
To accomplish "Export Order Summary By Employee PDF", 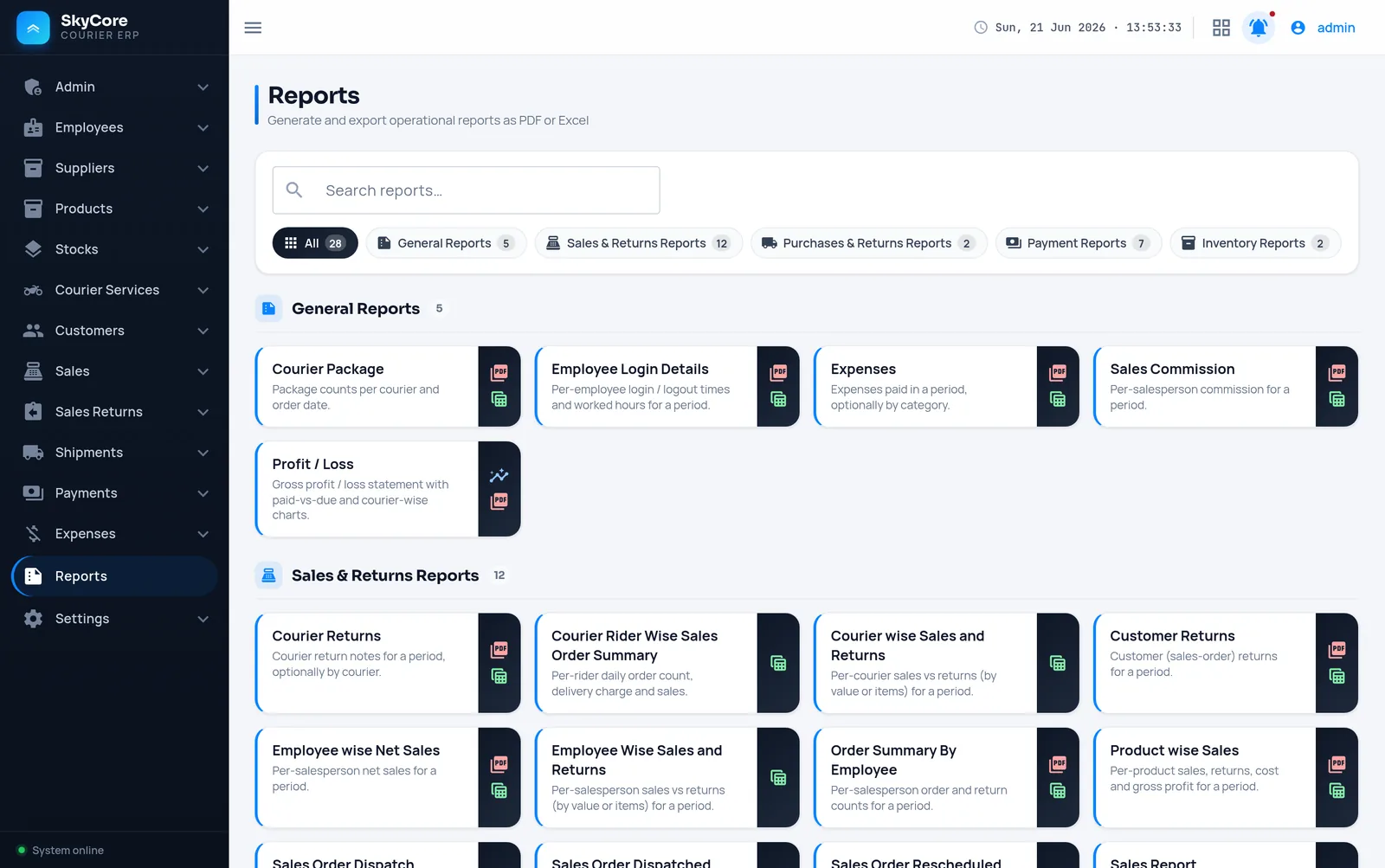I will 1058,764.
